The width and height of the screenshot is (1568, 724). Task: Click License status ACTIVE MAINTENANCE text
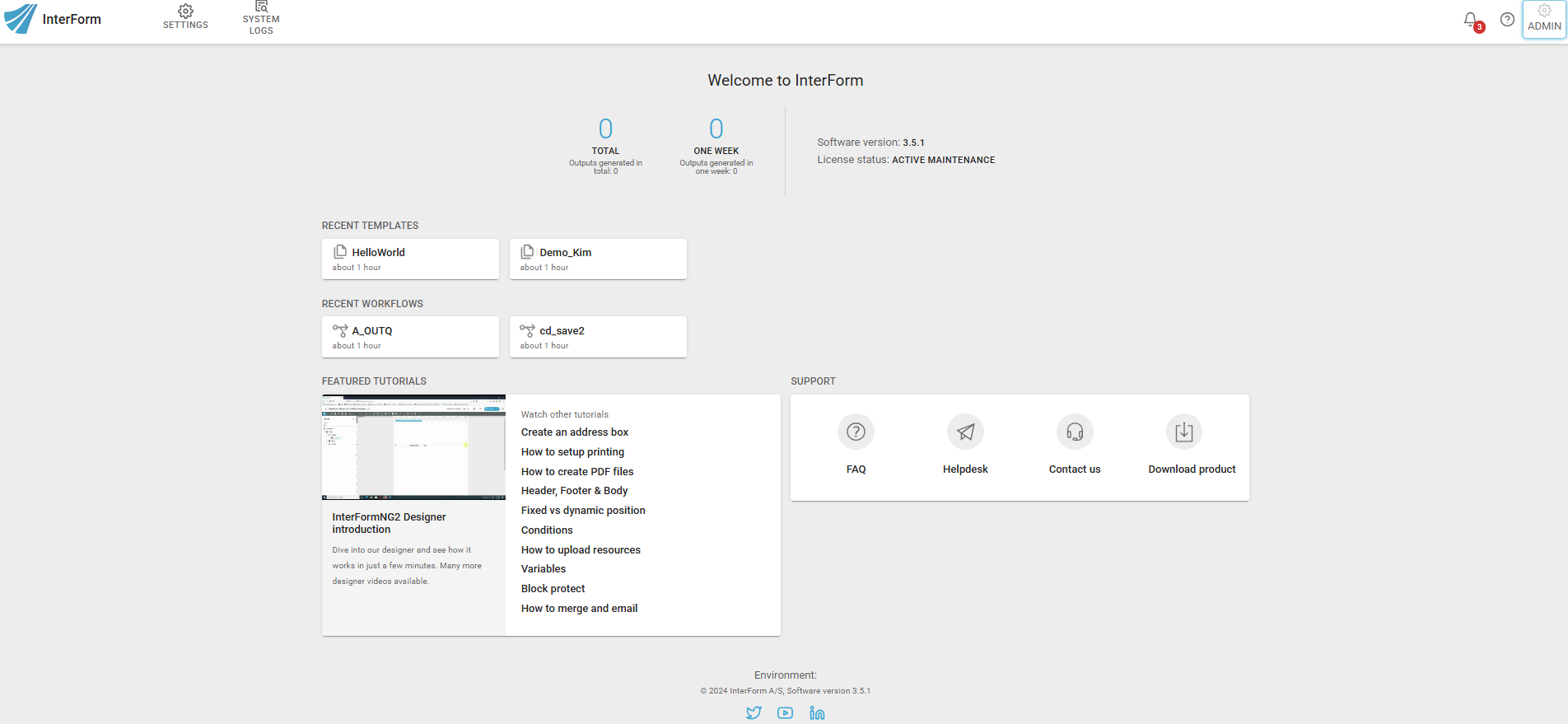[906, 160]
